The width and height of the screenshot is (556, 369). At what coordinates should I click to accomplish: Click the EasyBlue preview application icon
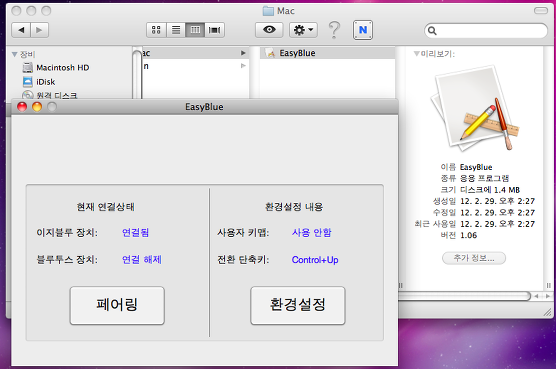[x=475, y=108]
